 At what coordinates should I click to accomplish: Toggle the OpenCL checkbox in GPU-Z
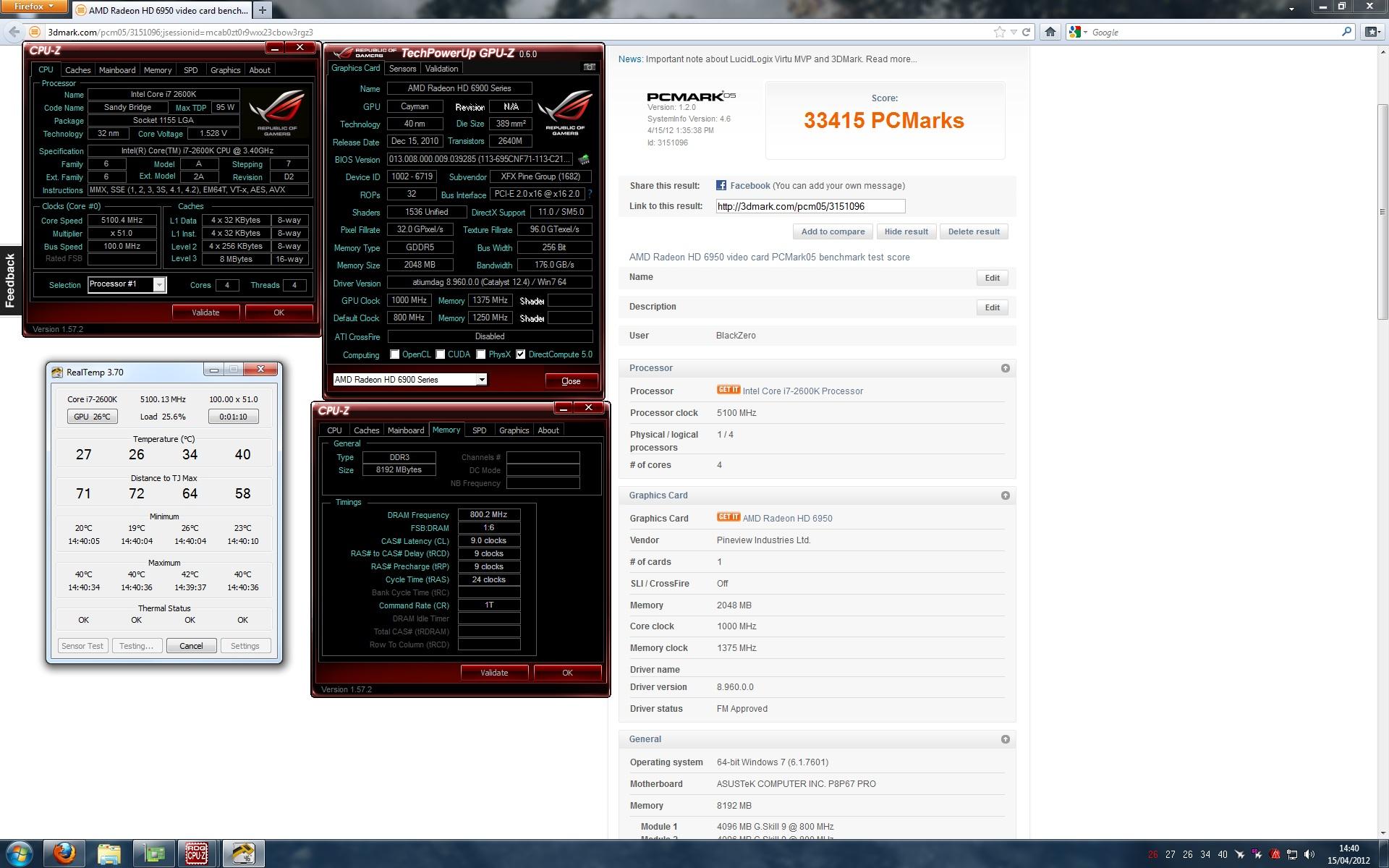pyautogui.click(x=394, y=354)
